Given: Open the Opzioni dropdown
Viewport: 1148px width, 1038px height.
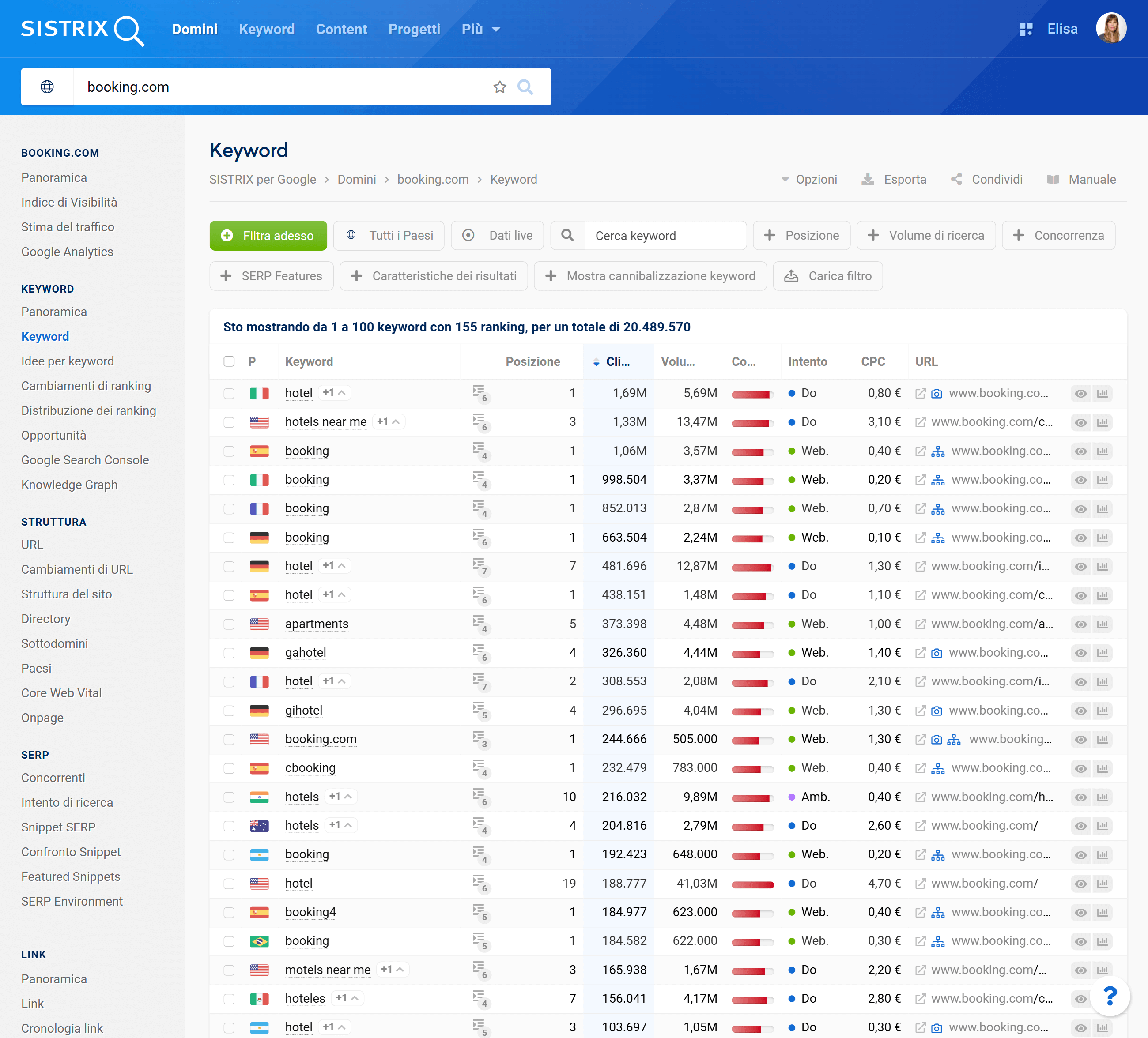Looking at the screenshot, I should 808,179.
